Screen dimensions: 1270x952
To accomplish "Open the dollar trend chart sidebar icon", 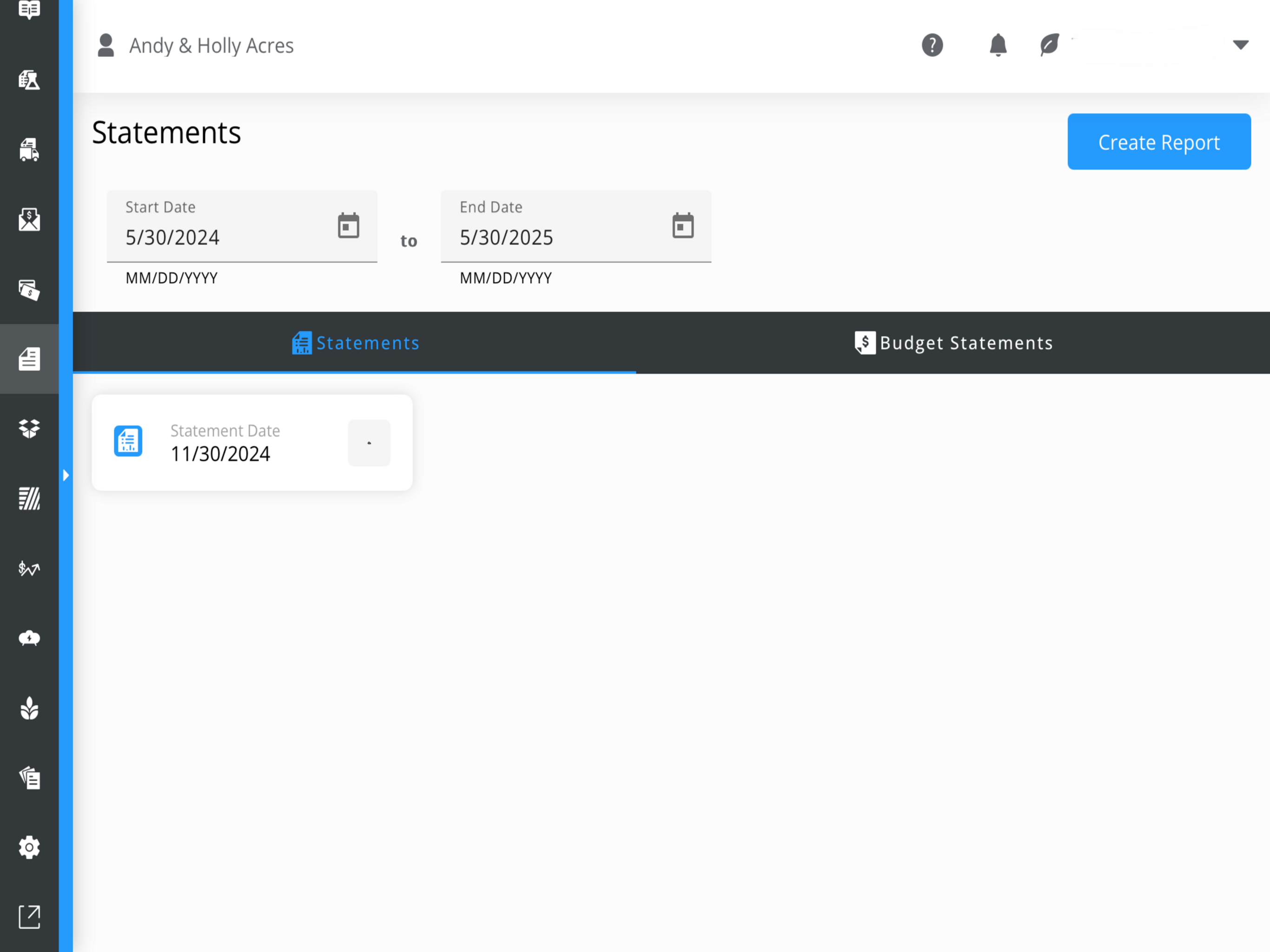I will (x=29, y=569).
